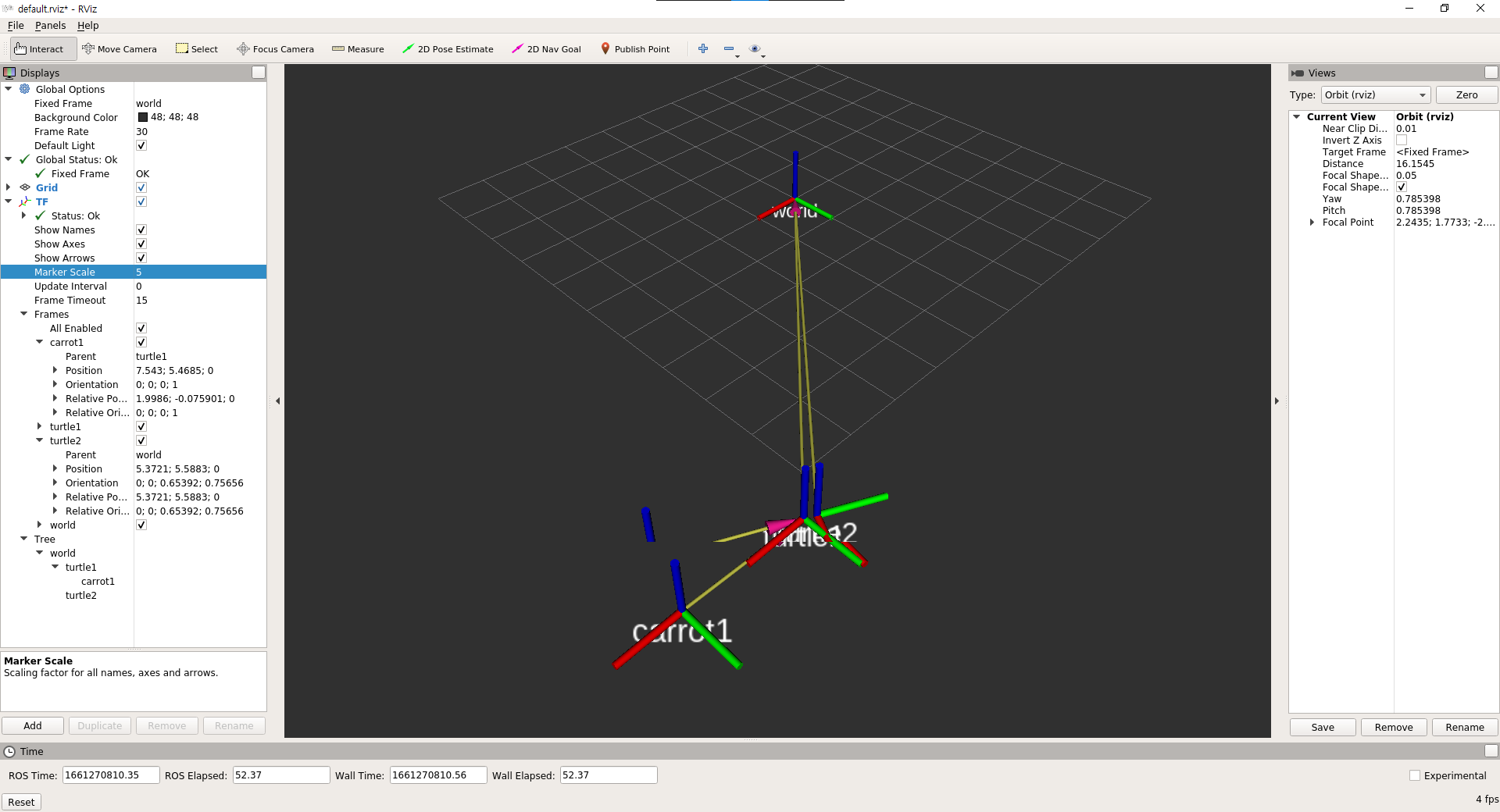Select the Move Camera tool

point(120,49)
